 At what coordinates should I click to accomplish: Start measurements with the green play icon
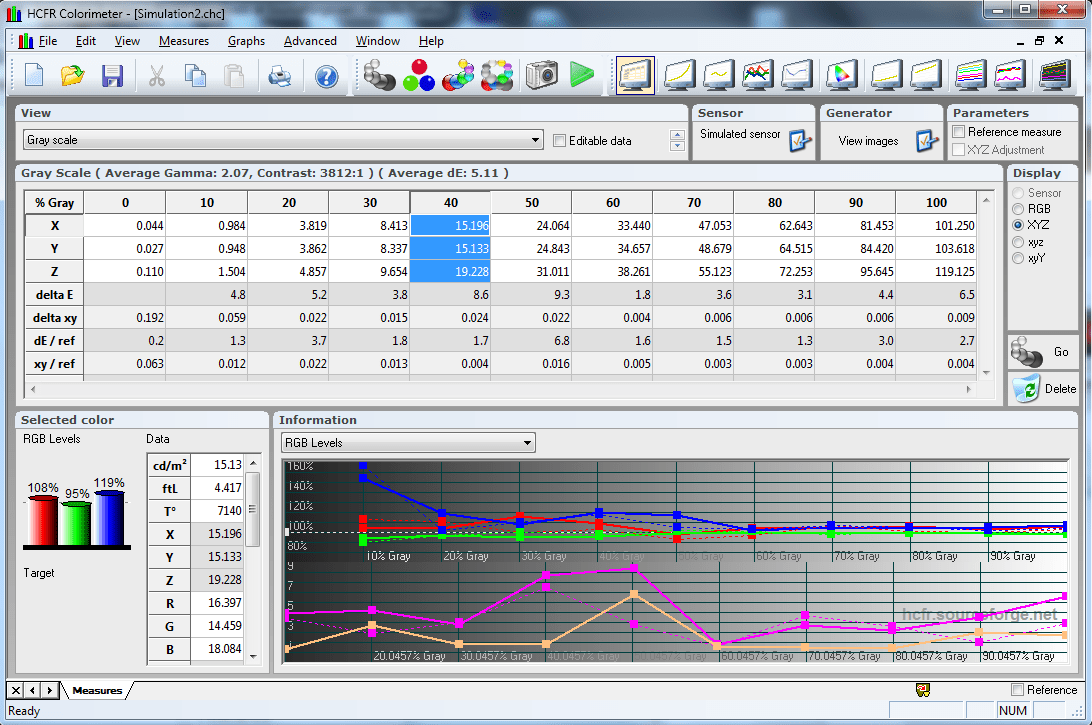[583, 74]
